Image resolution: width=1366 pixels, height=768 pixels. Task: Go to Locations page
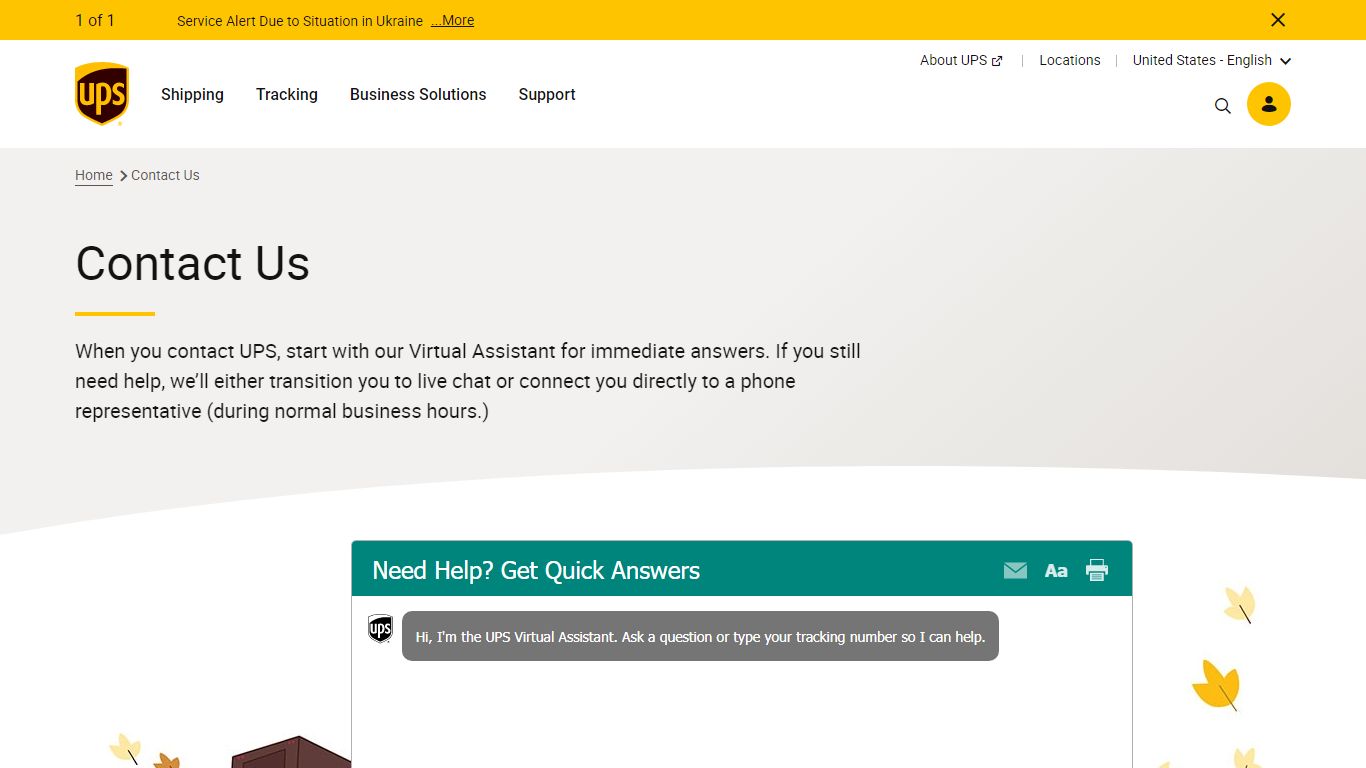pos(1069,60)
